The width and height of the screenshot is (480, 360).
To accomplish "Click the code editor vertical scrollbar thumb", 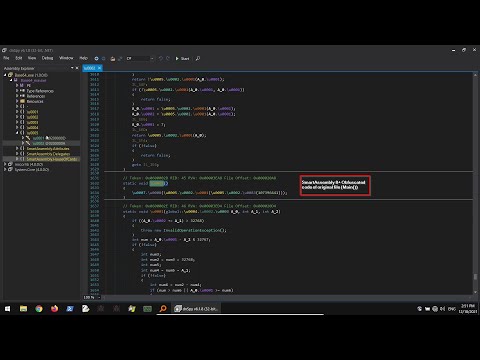I will [x=475, y=277].
